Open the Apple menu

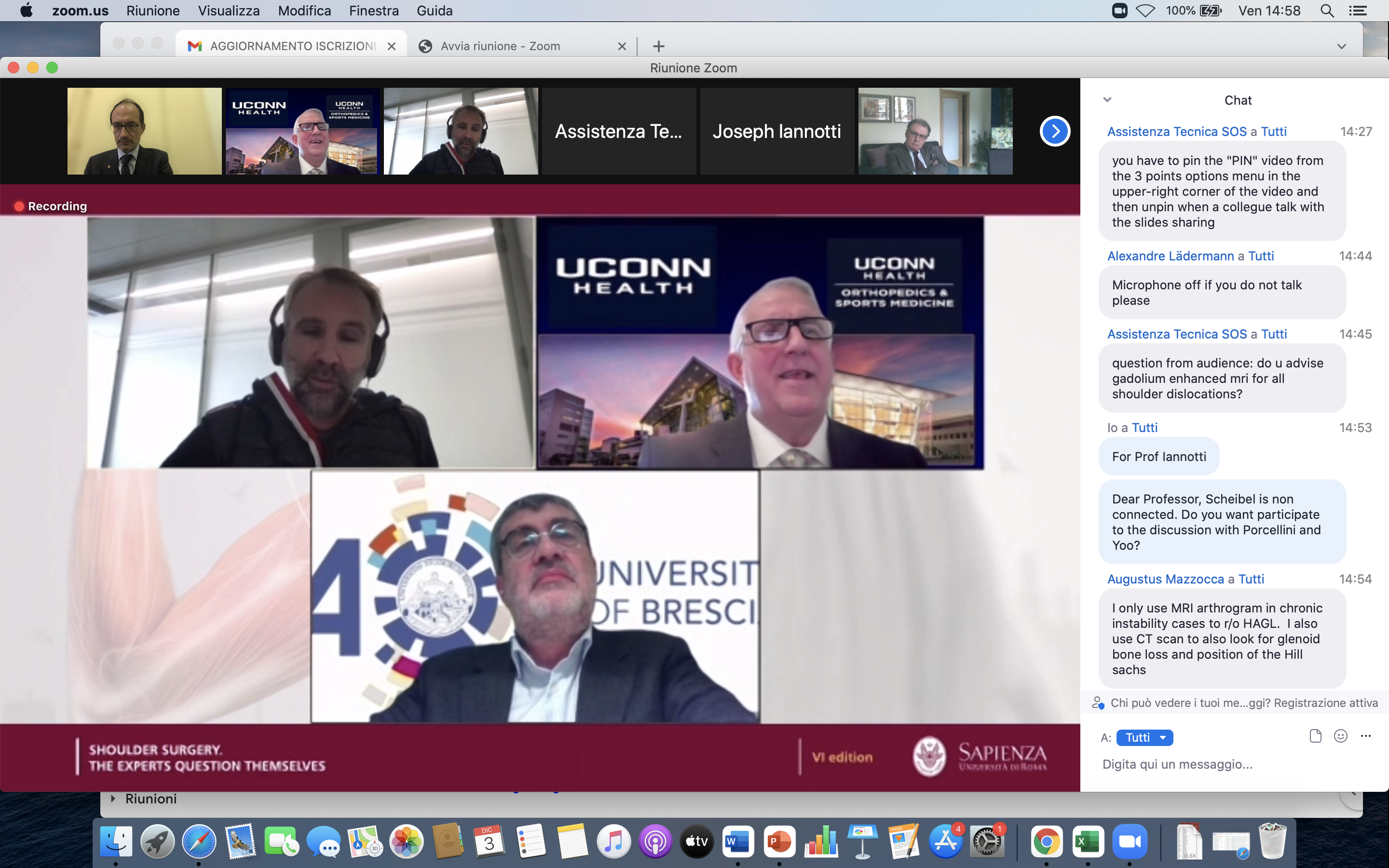tap(27, 10)
